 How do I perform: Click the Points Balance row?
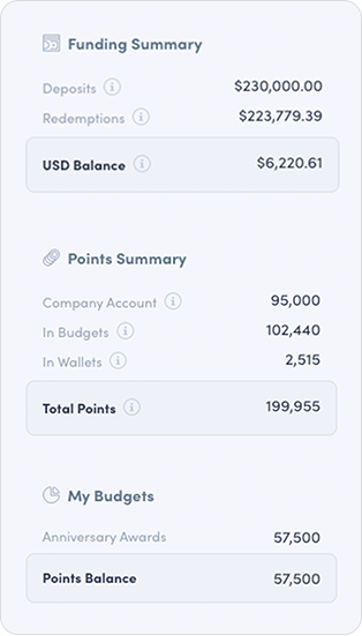pos(181,578)
